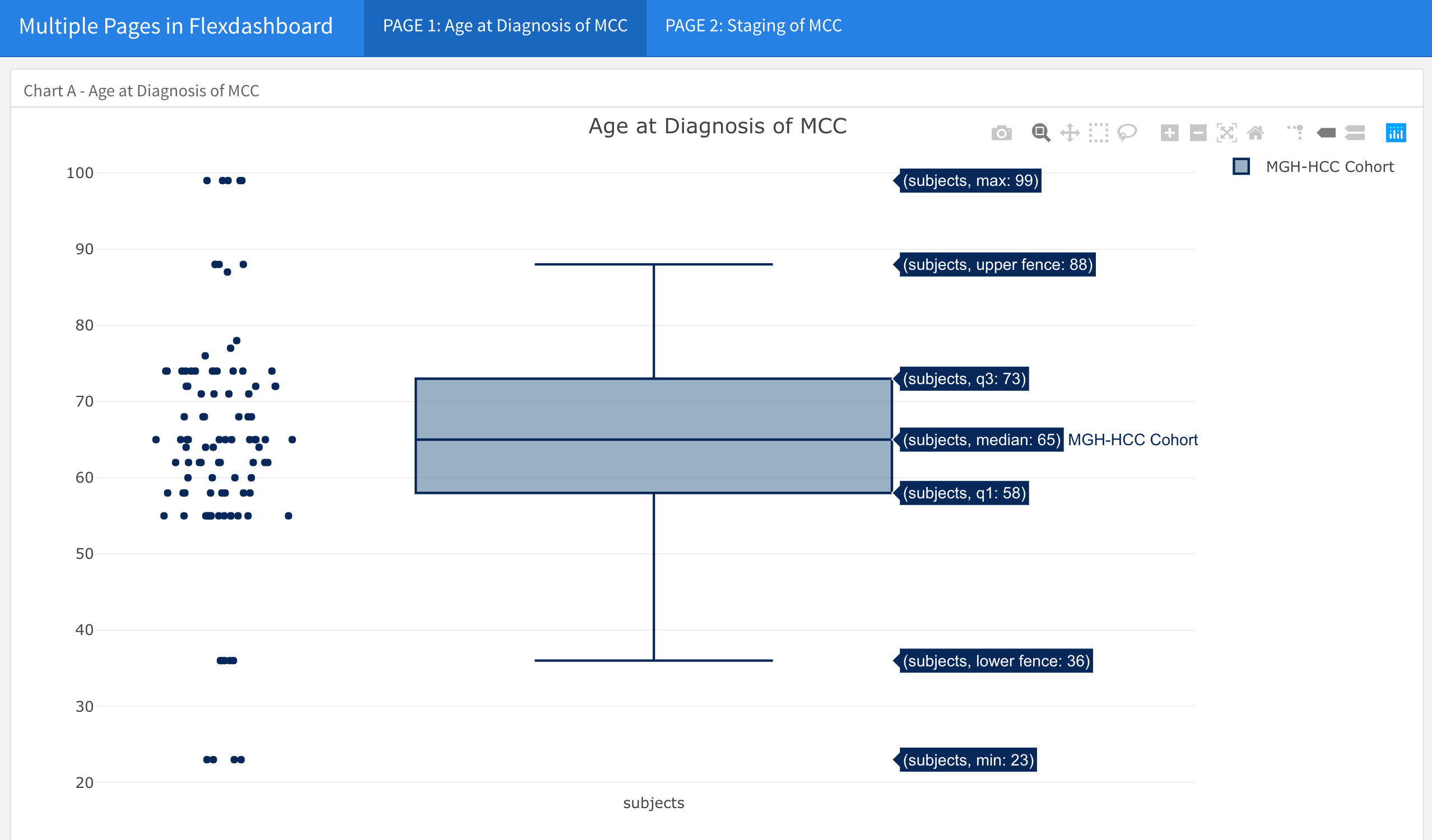
Task: Choose the Box Select tool
Action: (x=1099, y=133)
